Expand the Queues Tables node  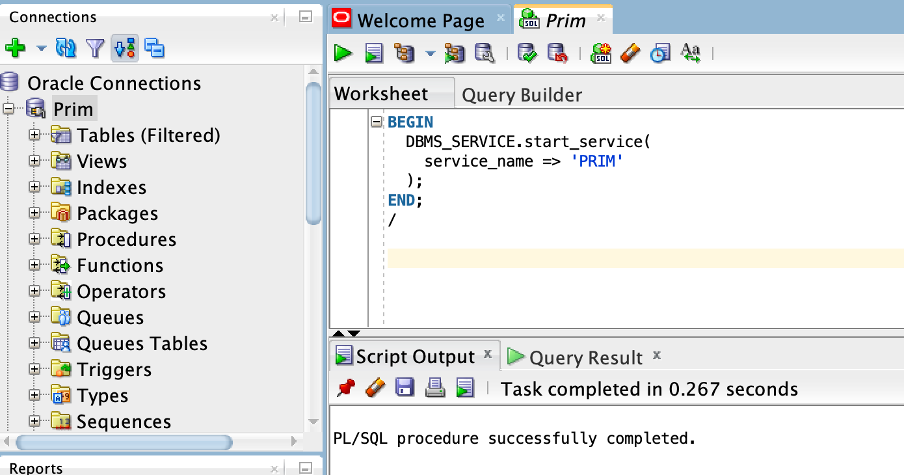pyautogui.click(x=35, y=343)
